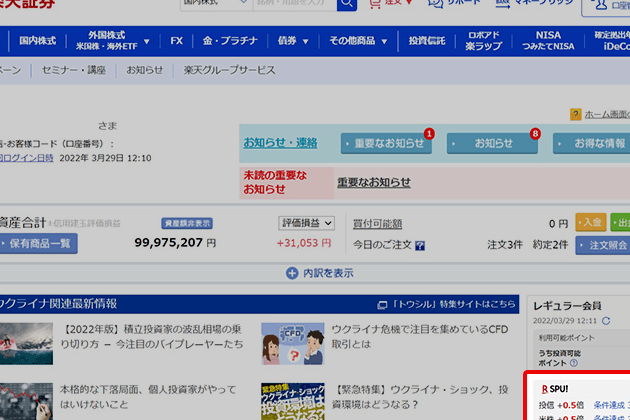The height and width of the screenshot is (420, 630).
Task: Click the red badge on 重要なお知らせ
Action: tap(429, 133)
